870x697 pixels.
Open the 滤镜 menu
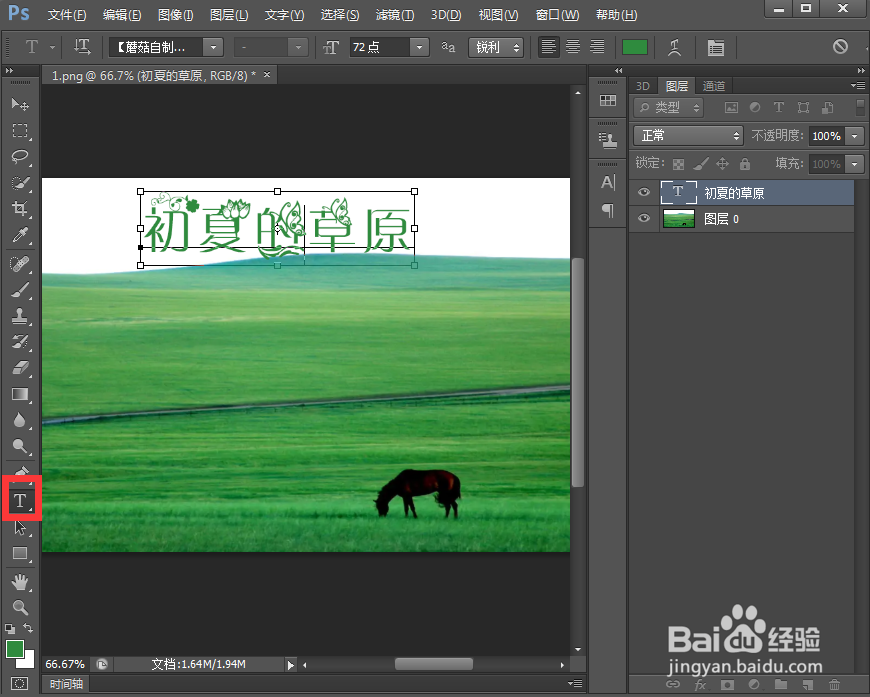click(395, 15)
